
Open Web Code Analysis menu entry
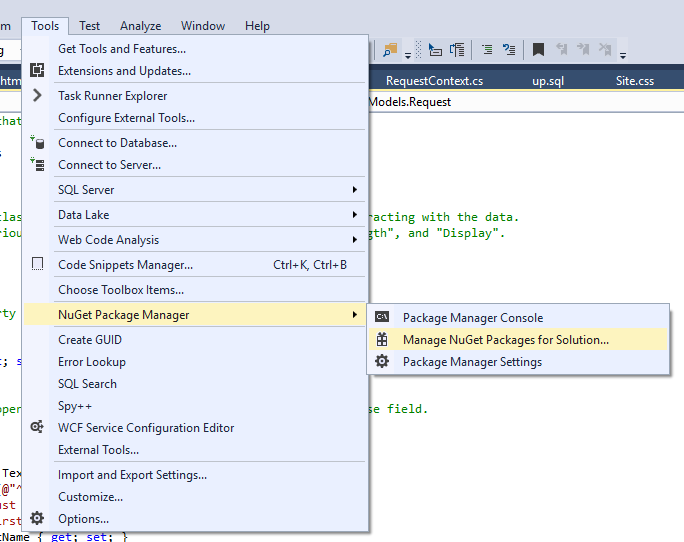195,240
